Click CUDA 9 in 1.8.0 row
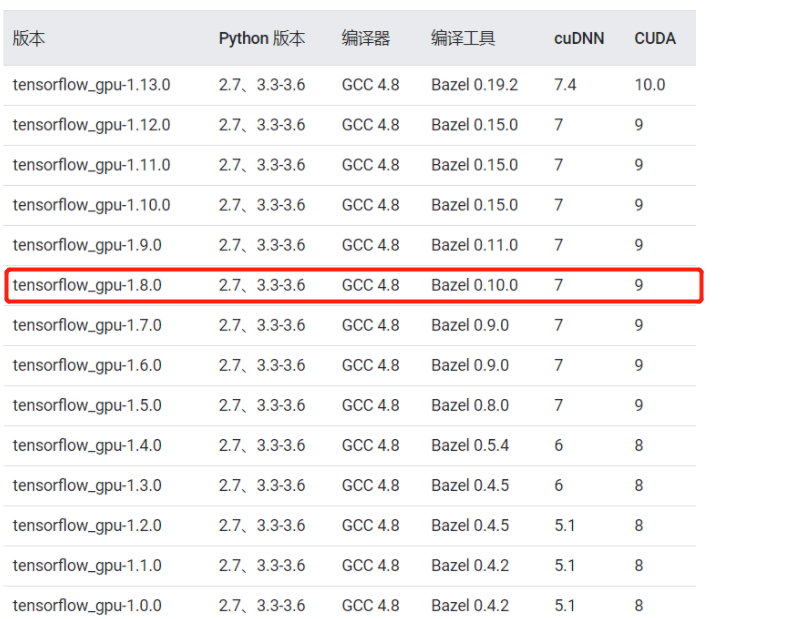This screenshot has height=619, width=791. coord(639,285)
